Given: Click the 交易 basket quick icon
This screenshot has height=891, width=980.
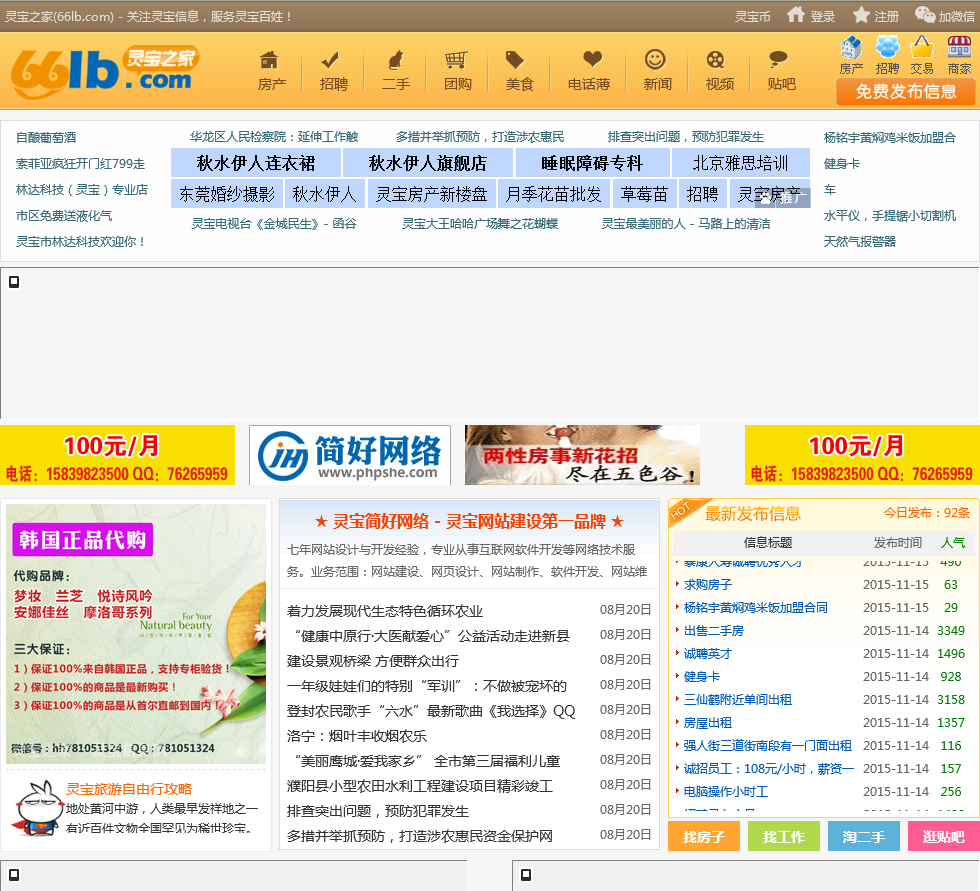Looking at the screenshot, I should [x=922, y=56].
